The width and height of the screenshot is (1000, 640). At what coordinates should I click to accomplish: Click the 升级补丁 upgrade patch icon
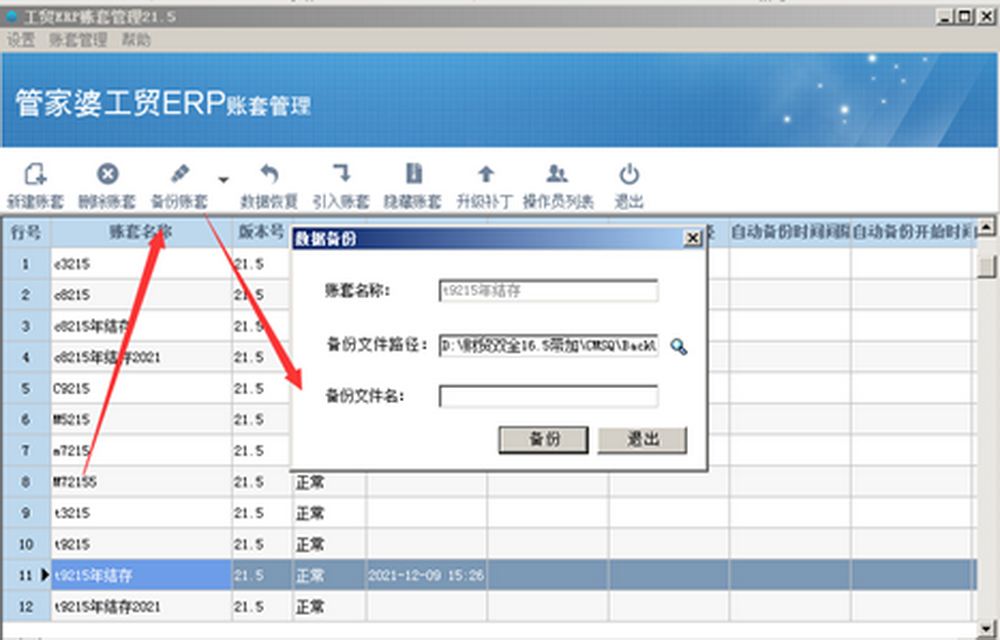coord(485,174)
